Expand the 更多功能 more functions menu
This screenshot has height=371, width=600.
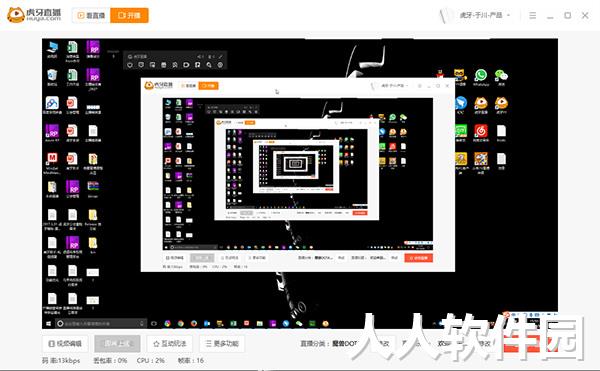[x=222, y=343]
